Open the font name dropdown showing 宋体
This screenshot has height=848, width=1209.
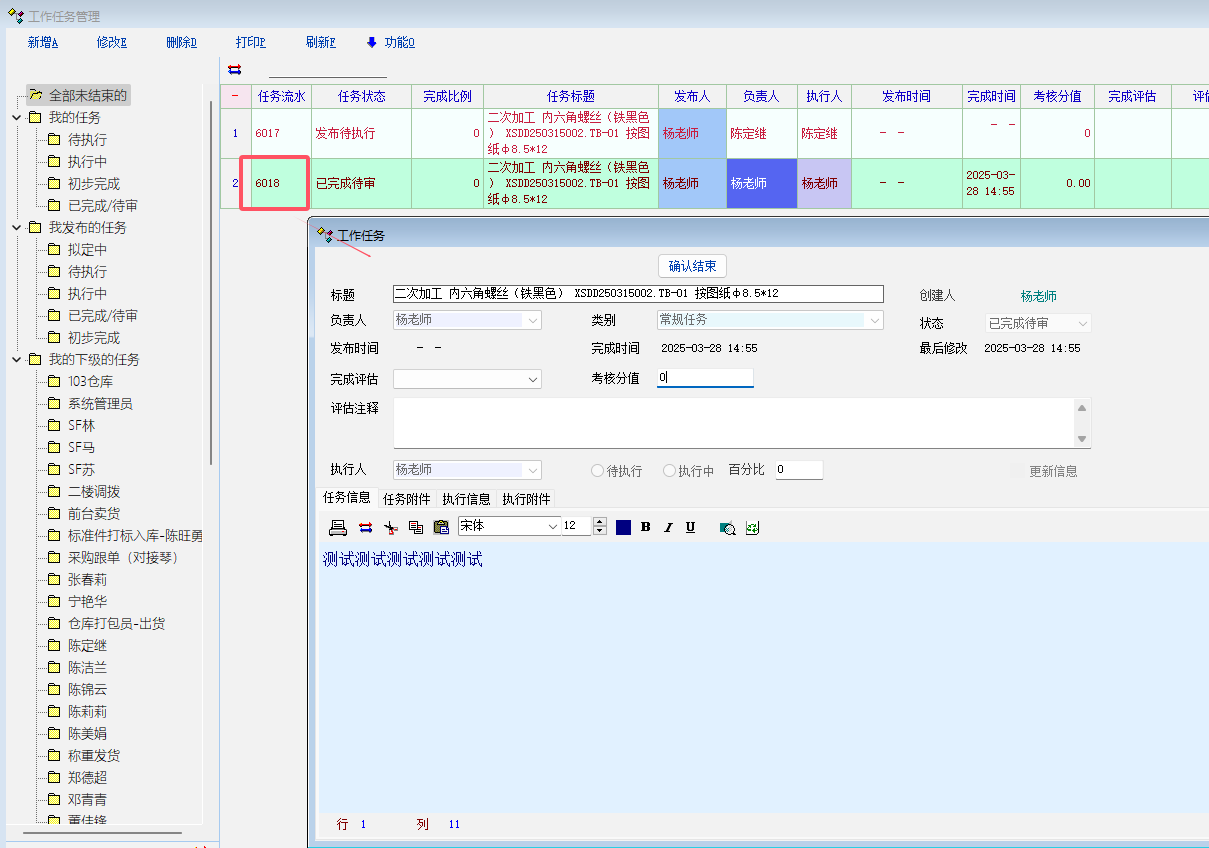coord(552,526)
